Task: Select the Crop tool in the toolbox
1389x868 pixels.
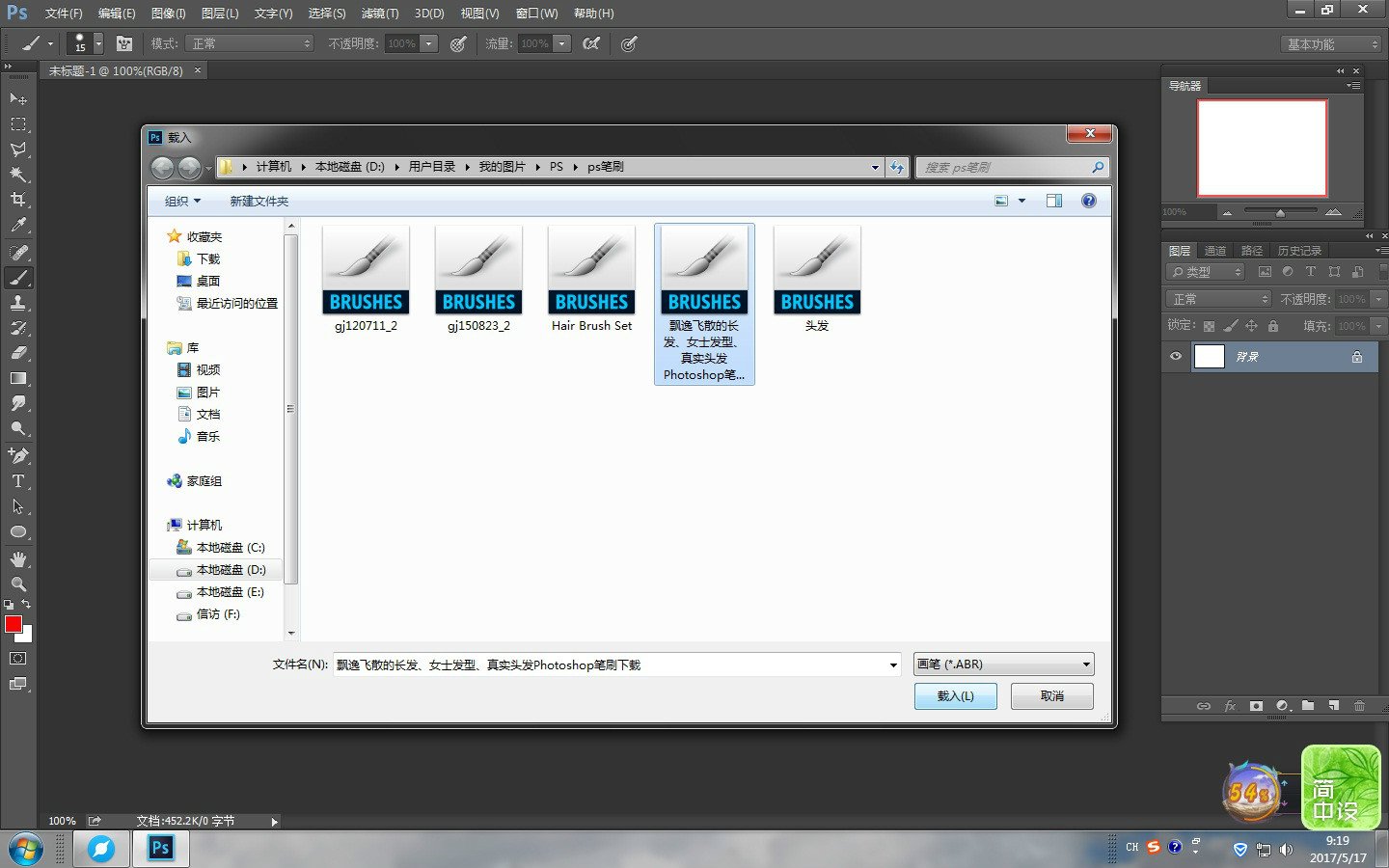Action: 18,200
